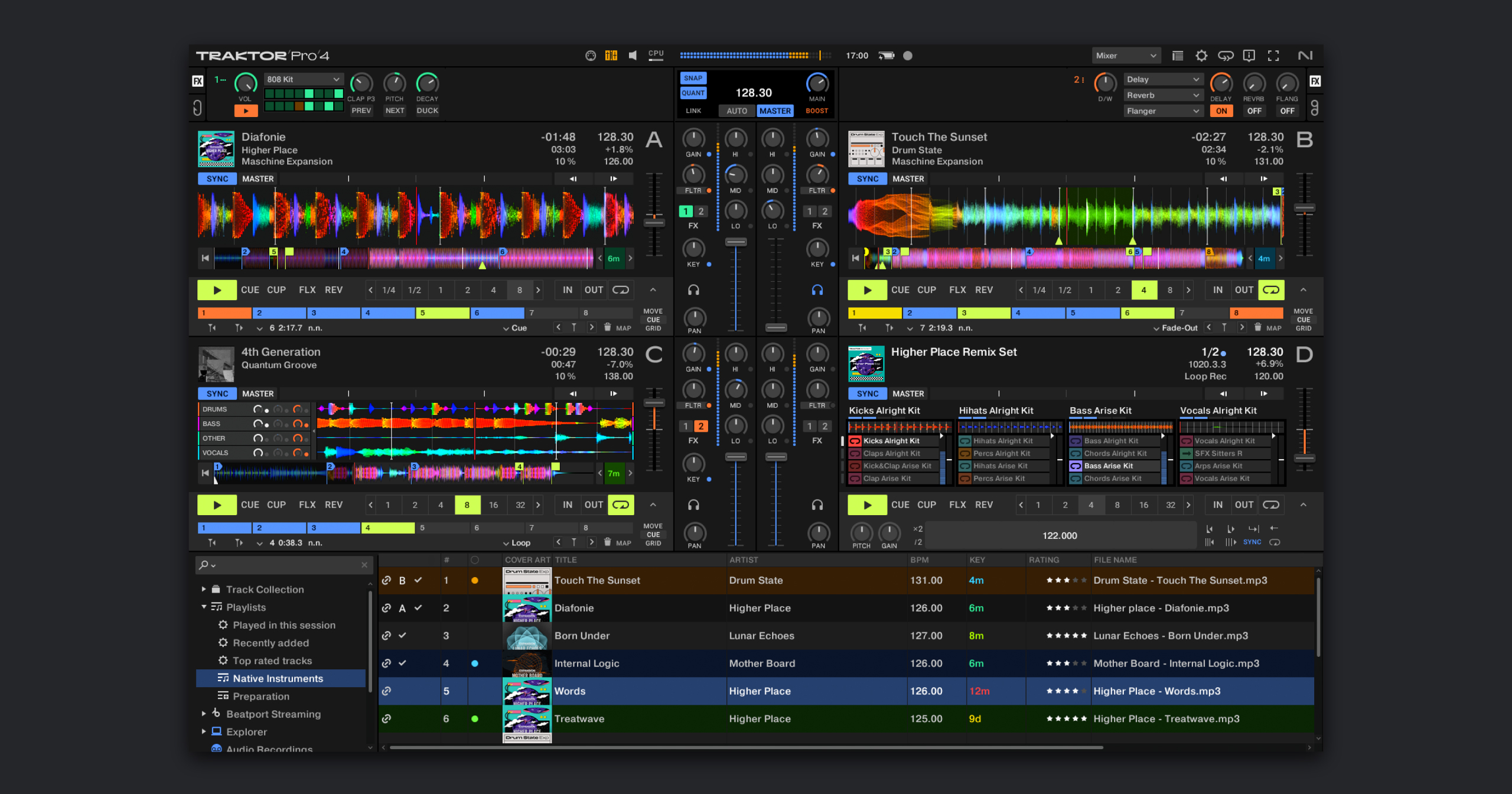Open the Traktor preferences gear icon
The width and height of the screenshot is (1512, 794).
click(1202, 55)
